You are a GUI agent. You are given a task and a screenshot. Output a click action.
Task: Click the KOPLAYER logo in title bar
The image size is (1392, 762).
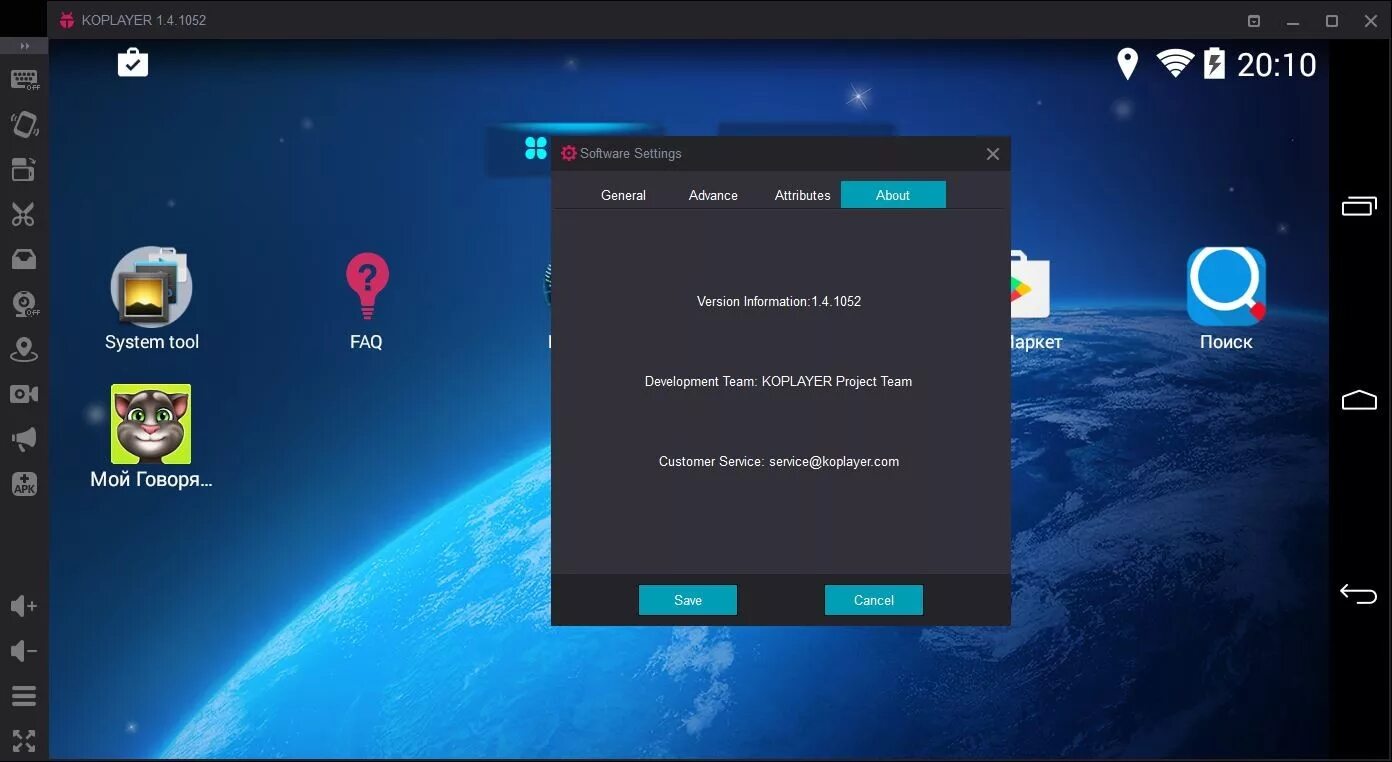tap(67, 20)
